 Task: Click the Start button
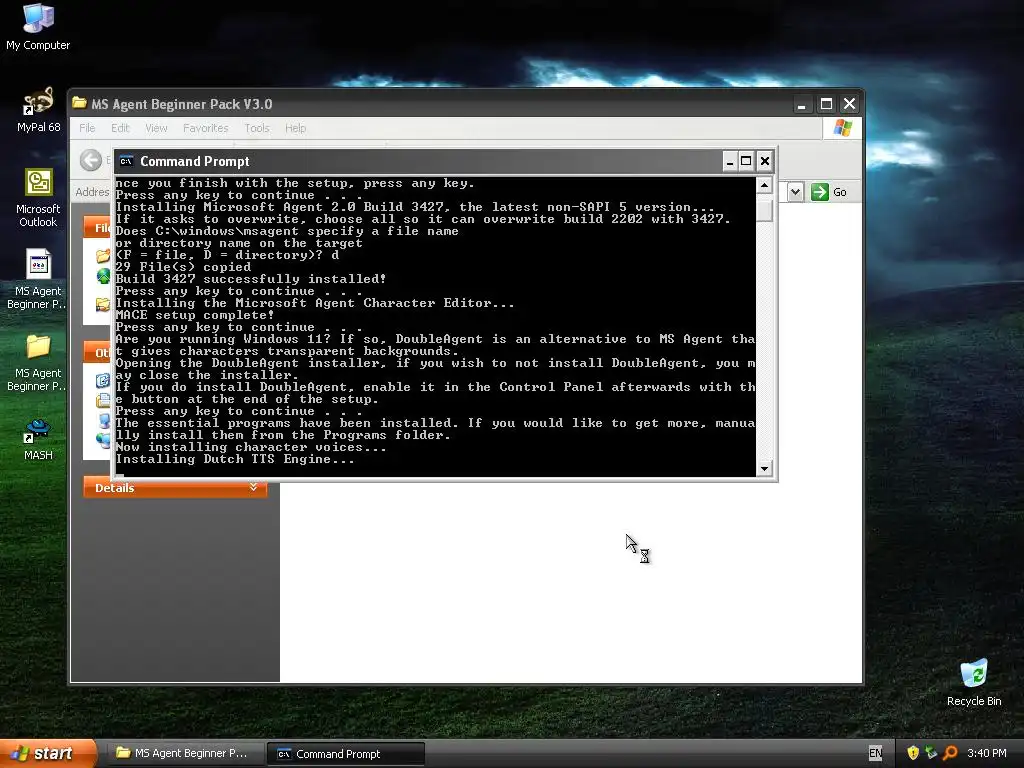pyautogui.click(x=48, y=753)
